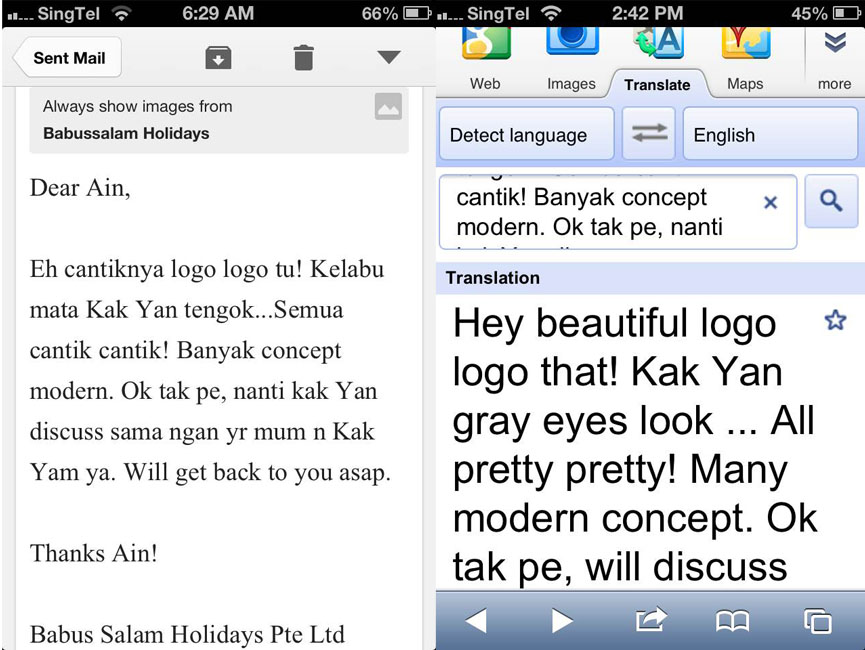Open the mail actions dropdown arrow
This screenshot has width=865, height=650.
pyautogui.click(x=389, y=58)
